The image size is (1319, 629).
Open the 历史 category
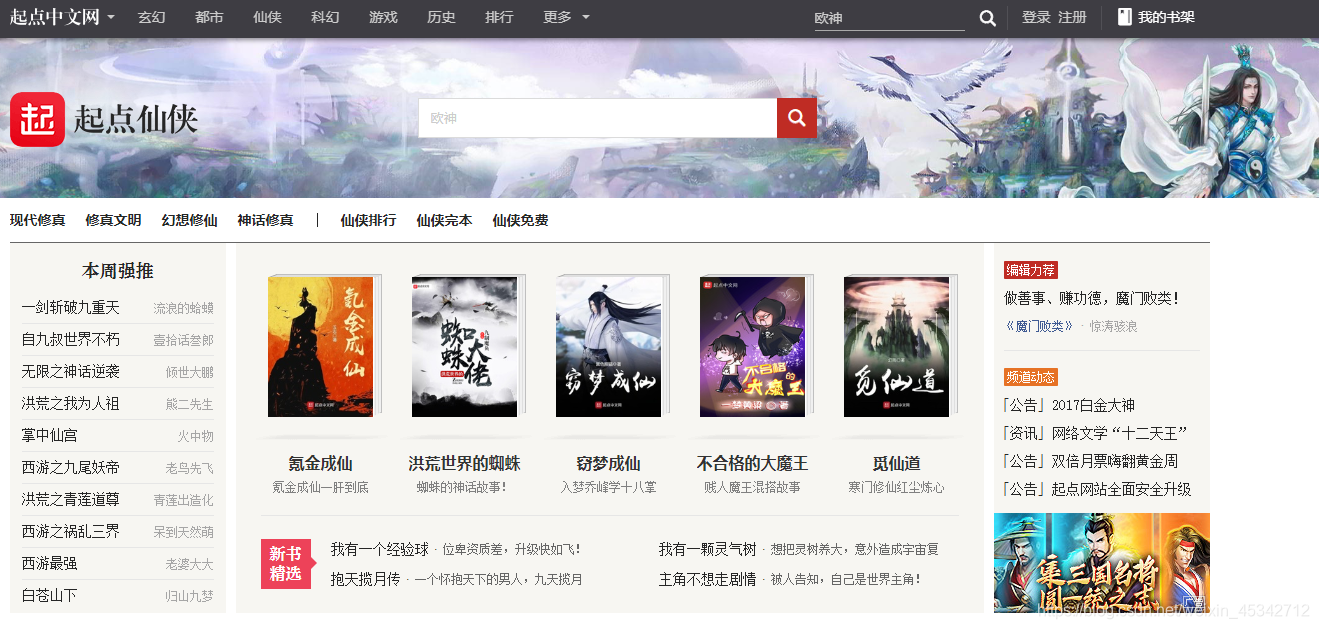coord(441,17)
